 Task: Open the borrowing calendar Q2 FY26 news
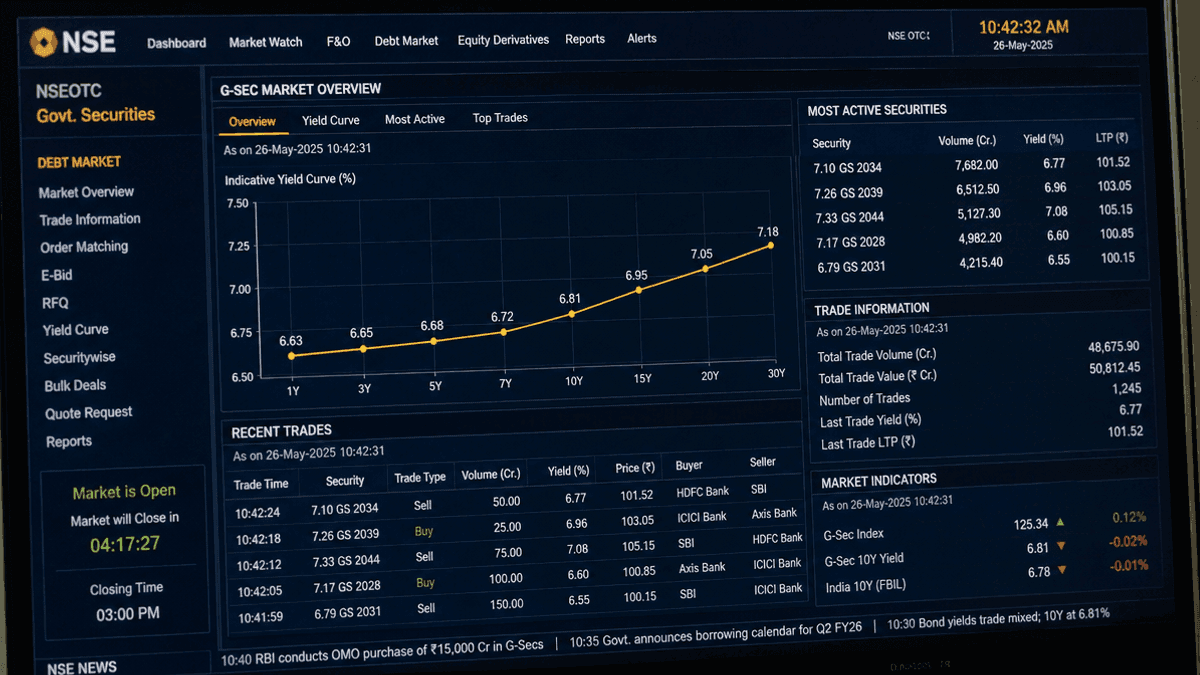click(x=717, y=633)
